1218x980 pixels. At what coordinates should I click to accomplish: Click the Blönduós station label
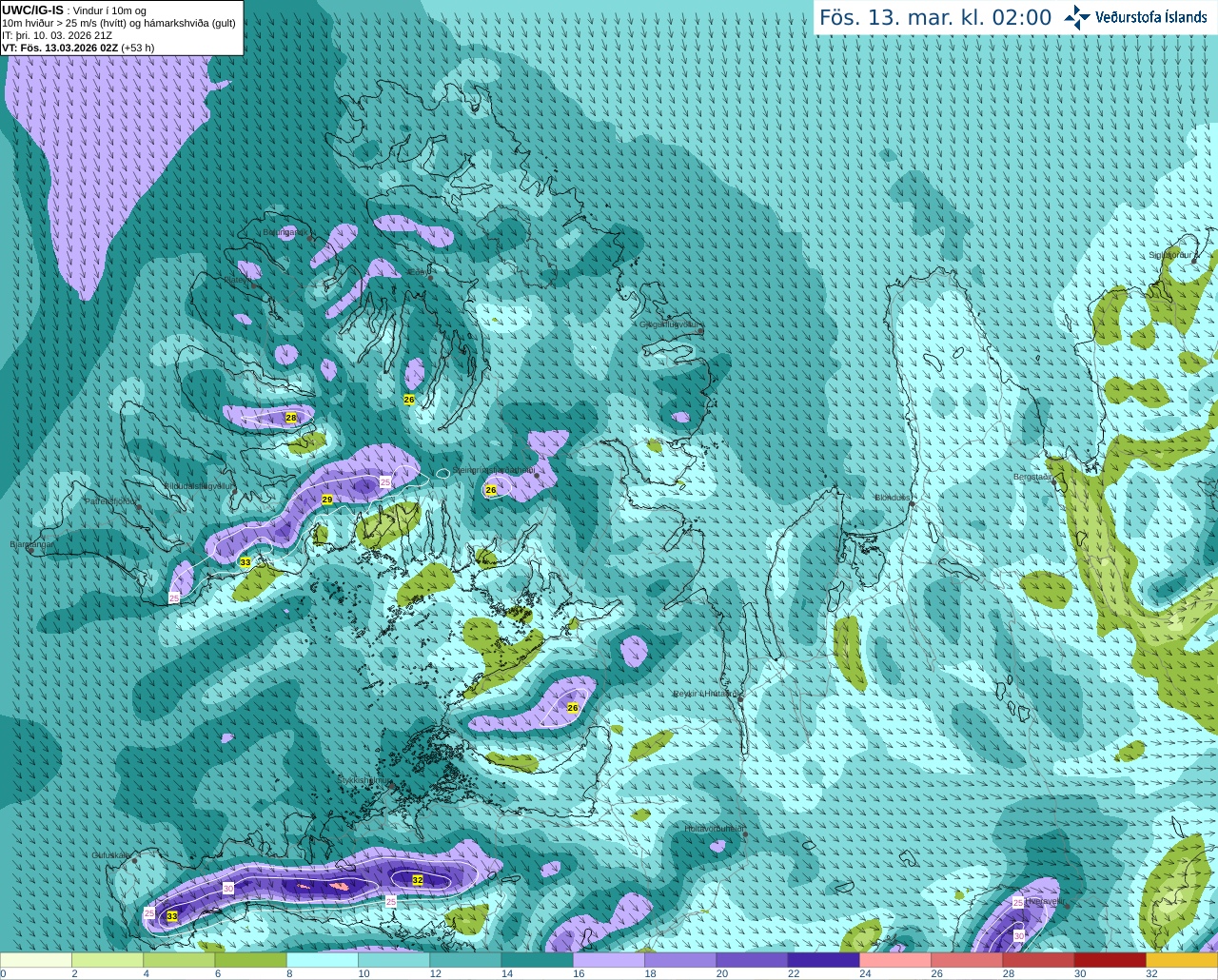click(x=894, y=498)
